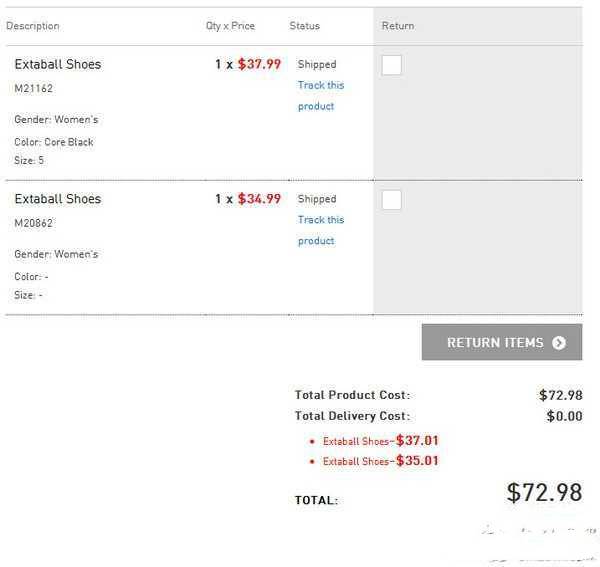Select the Qty x Price column header
This screenshot has width=600, height=567.
tap(230, 26)
